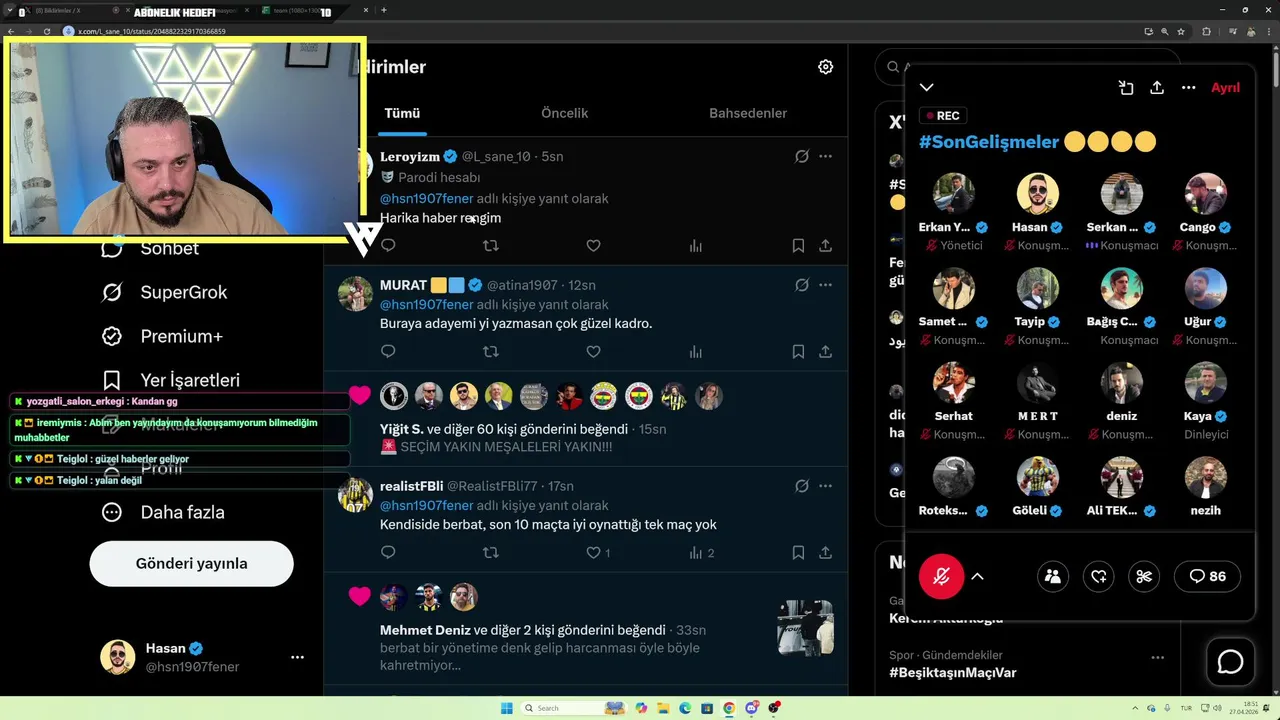Bookmark Leroyizm's reply
The width and height of the screenshot is (1280, 720).
pyautogui.click(x=798, y=245)
